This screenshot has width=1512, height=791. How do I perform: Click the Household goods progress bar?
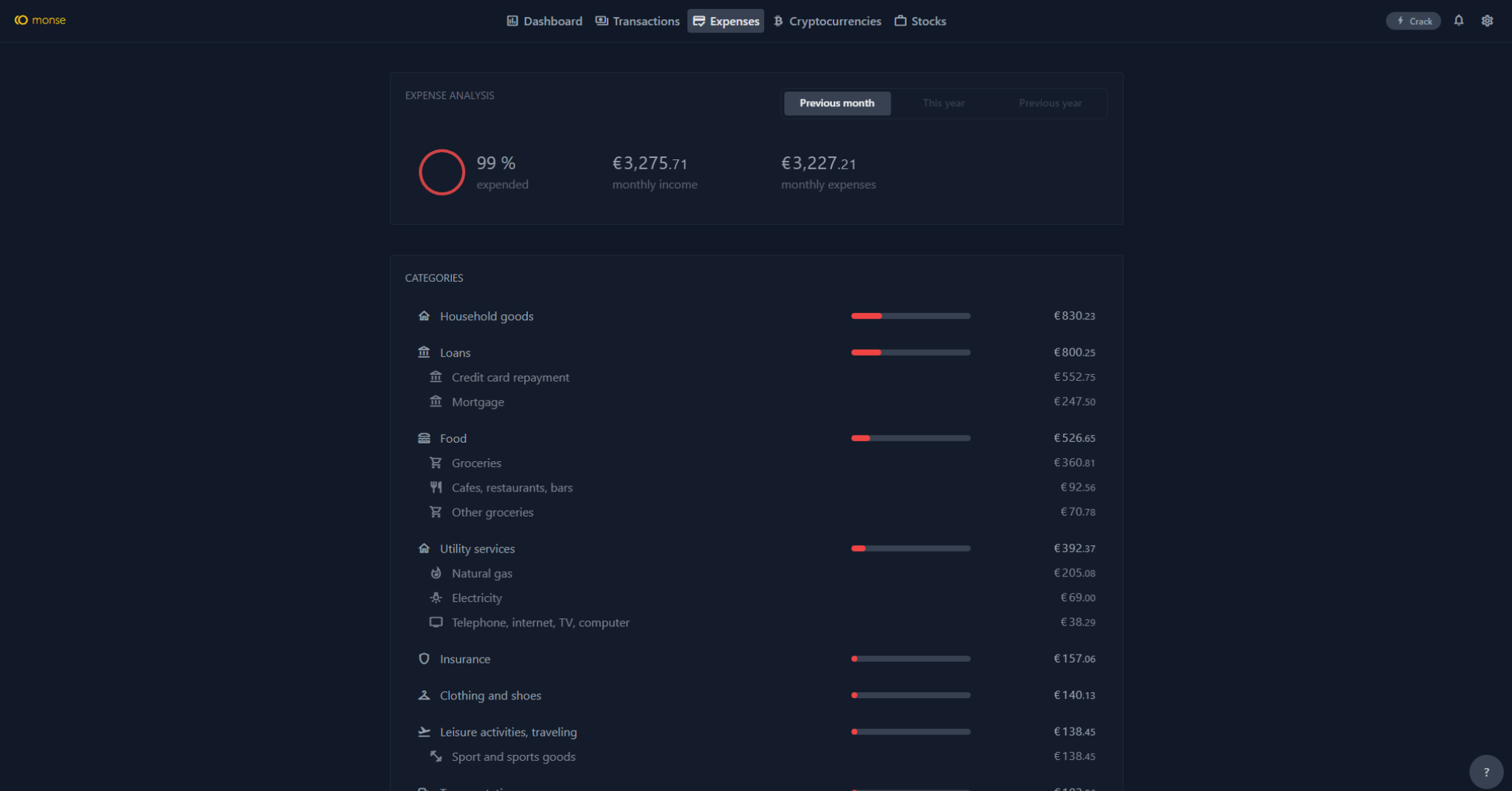click(x=910, y=316)
